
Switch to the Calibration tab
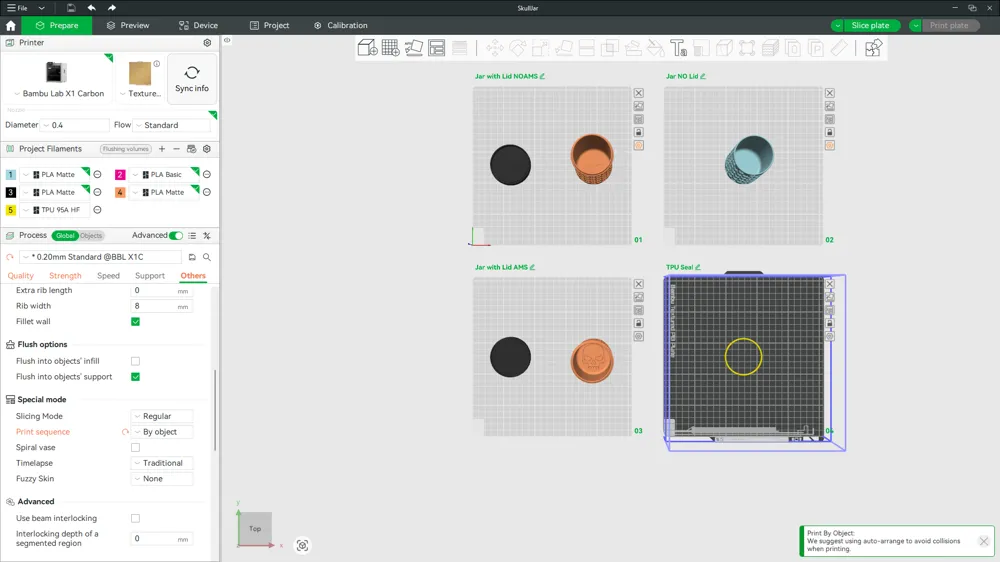click(341, 26)
